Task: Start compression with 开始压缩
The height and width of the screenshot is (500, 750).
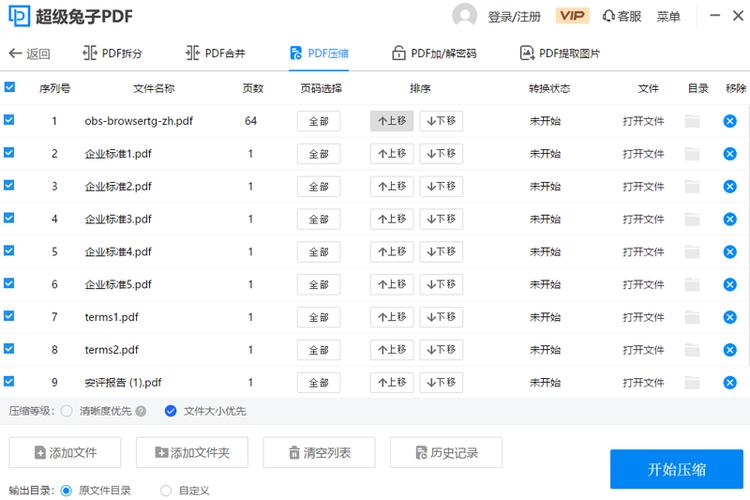Action: (676, 469)
